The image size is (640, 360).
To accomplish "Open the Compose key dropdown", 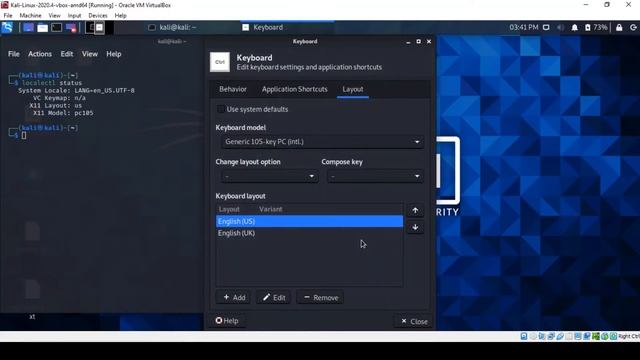I will pos(375,176).
